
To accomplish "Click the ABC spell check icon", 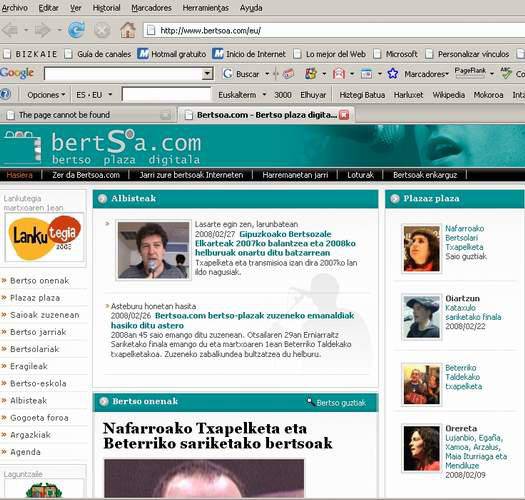I will click(x=506, y=73).
